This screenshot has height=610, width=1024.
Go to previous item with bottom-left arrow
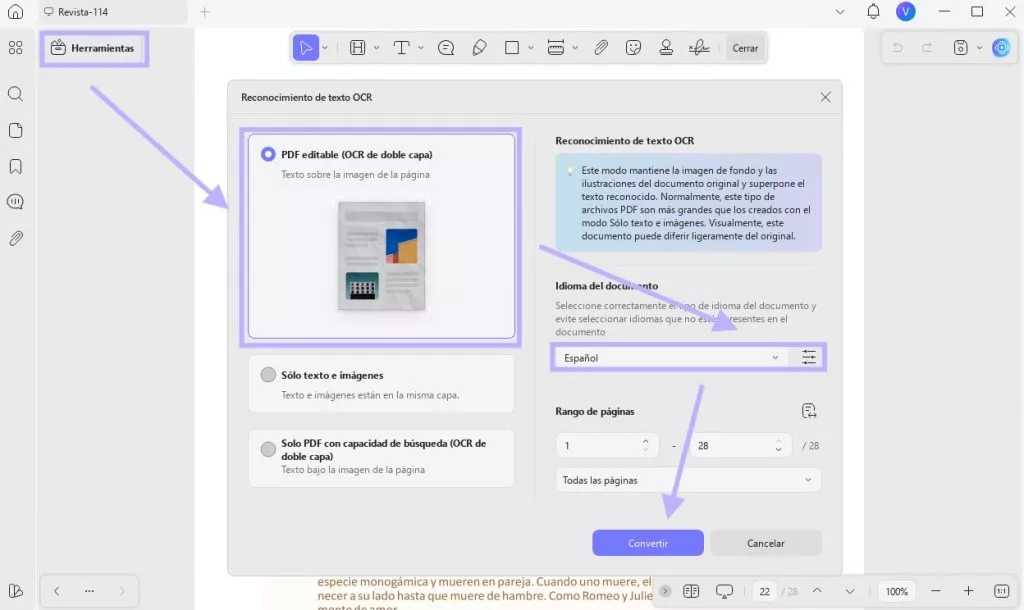(x=57, y=591)
